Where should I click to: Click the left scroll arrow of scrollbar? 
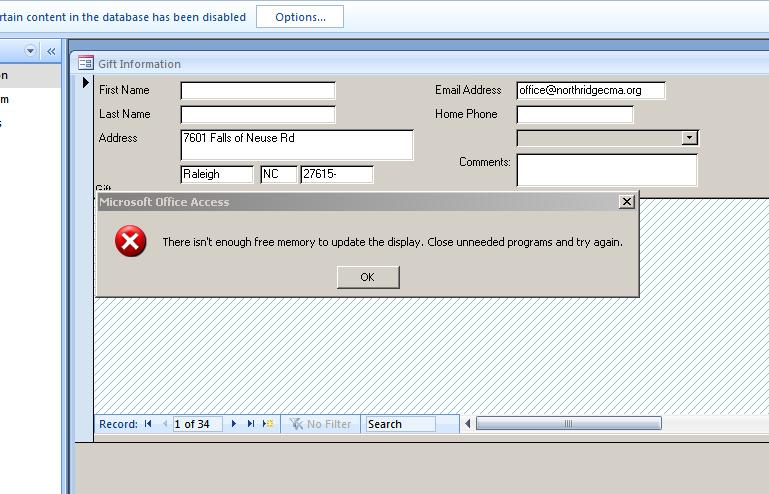click(x=468, y=424)
